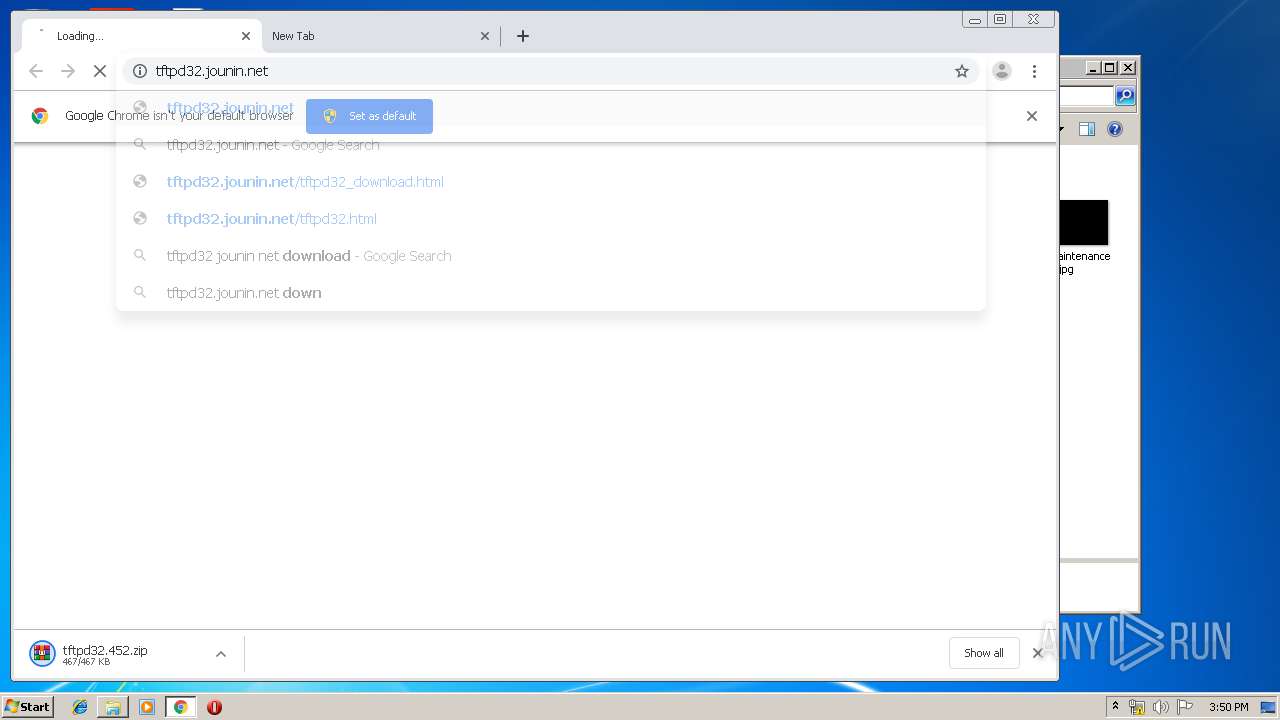This screenshot has width=1280, height=720.
Task: Switch to the Loading tab
Action: [142, 36]
